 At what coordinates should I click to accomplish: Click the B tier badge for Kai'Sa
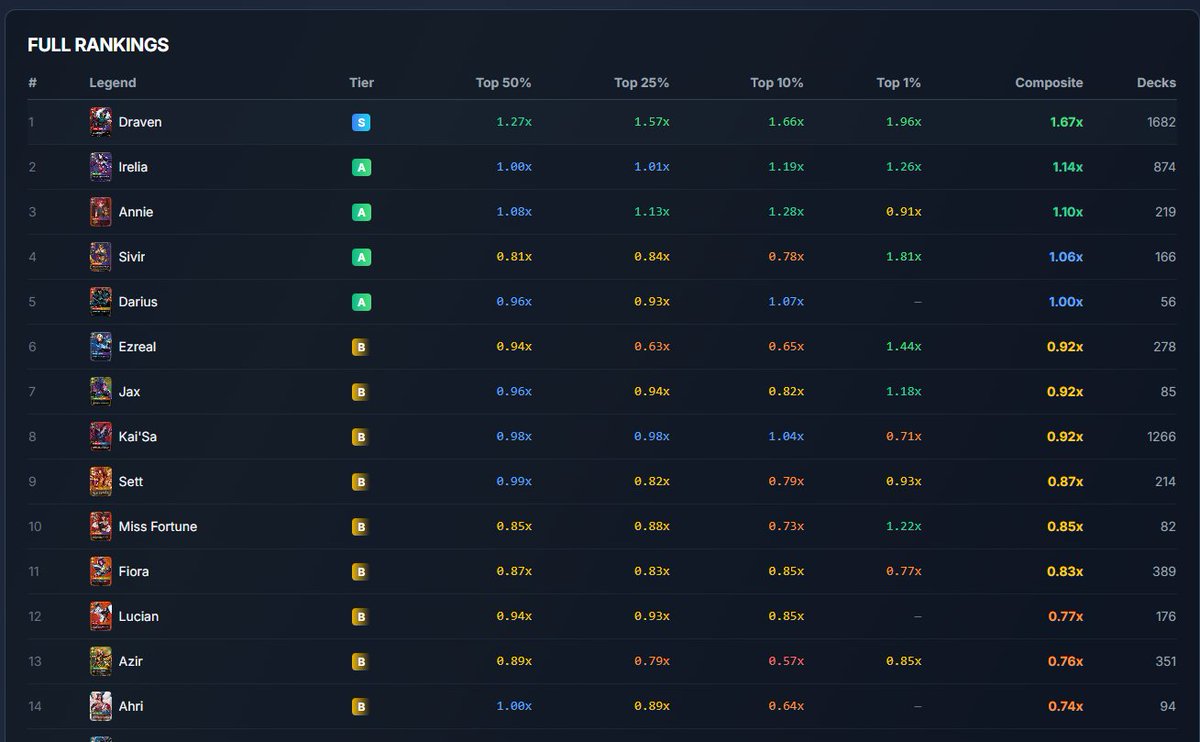point(361,438)
